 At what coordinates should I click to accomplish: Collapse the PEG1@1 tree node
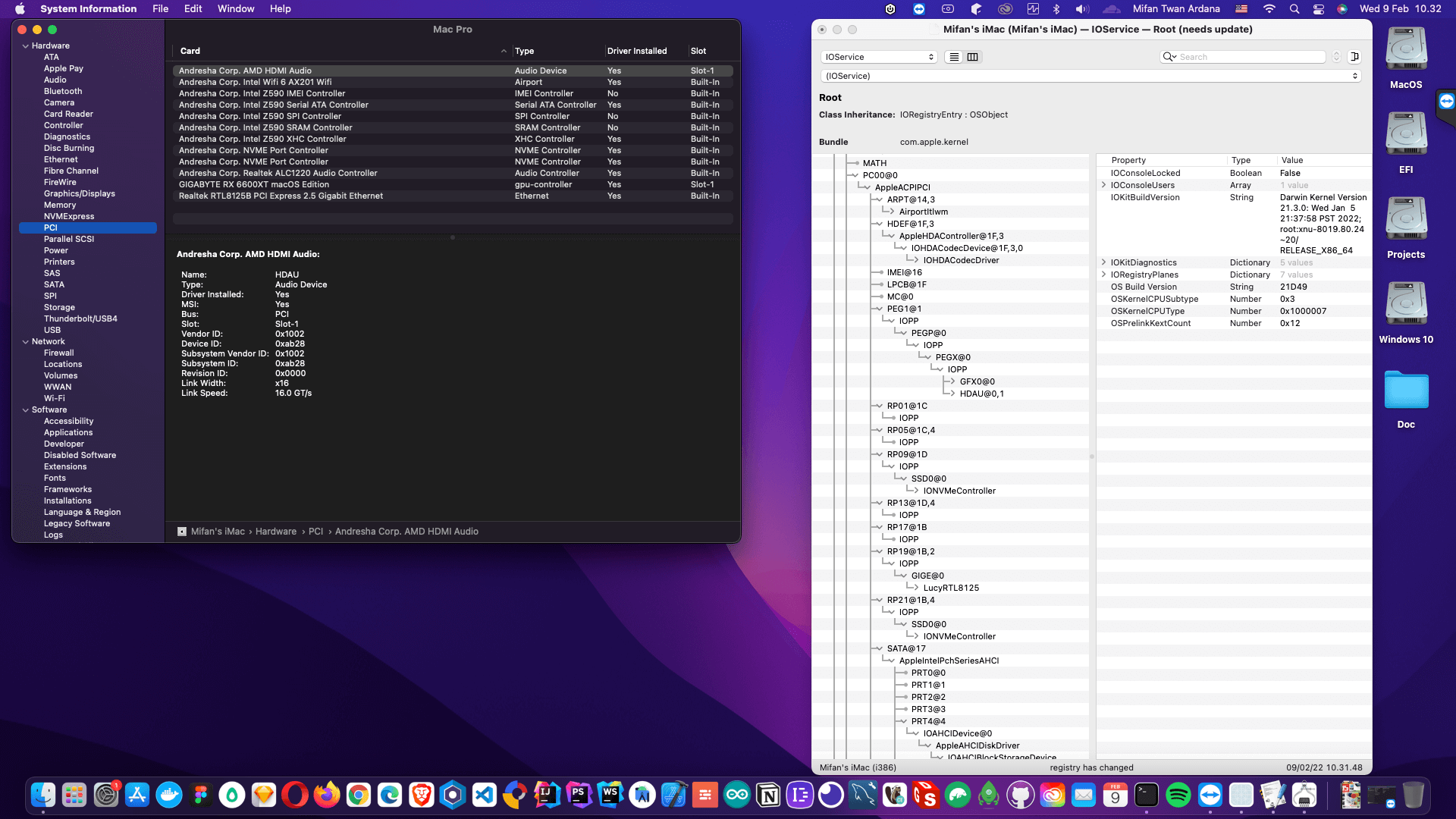point(878,309)
